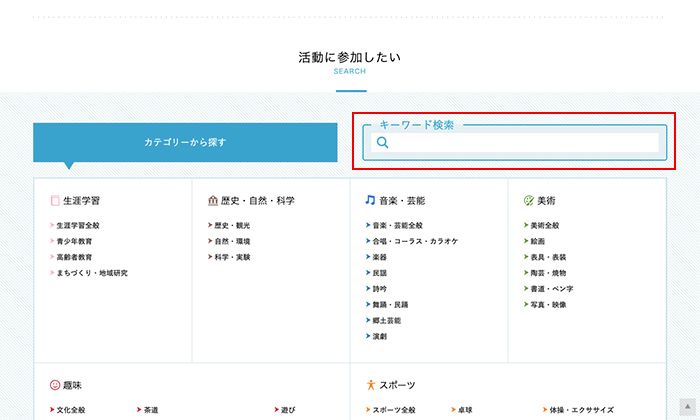The width and height of the screenshot is (700, 420).
Task: Click the person icon beside スポーツ
Action: pyautogui.click(x=371, y=385)
